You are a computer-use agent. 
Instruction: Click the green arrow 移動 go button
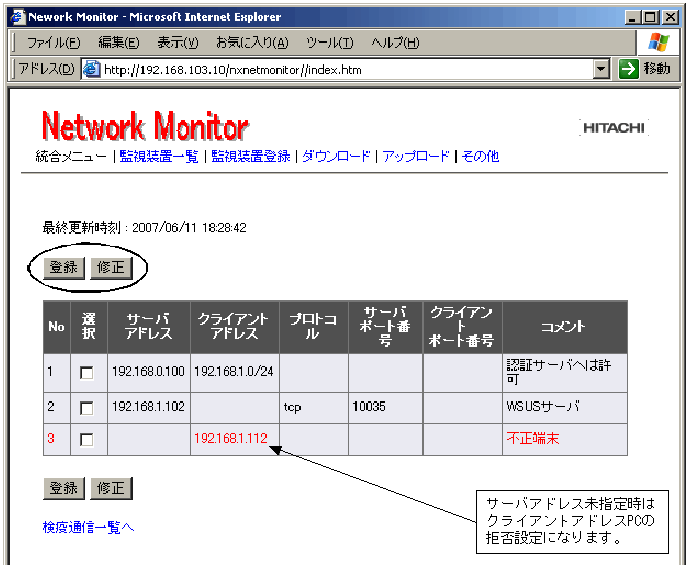click(645, 69)
